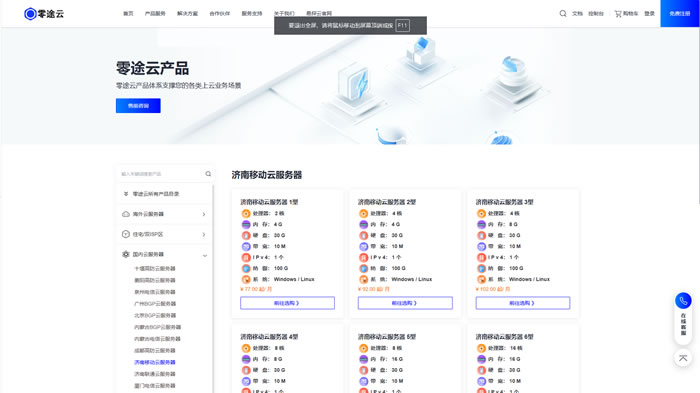Screen dimensions: 700x393
Task: Select 厦门电信云服务器 in the sidebar
Action: coord(155,385)
